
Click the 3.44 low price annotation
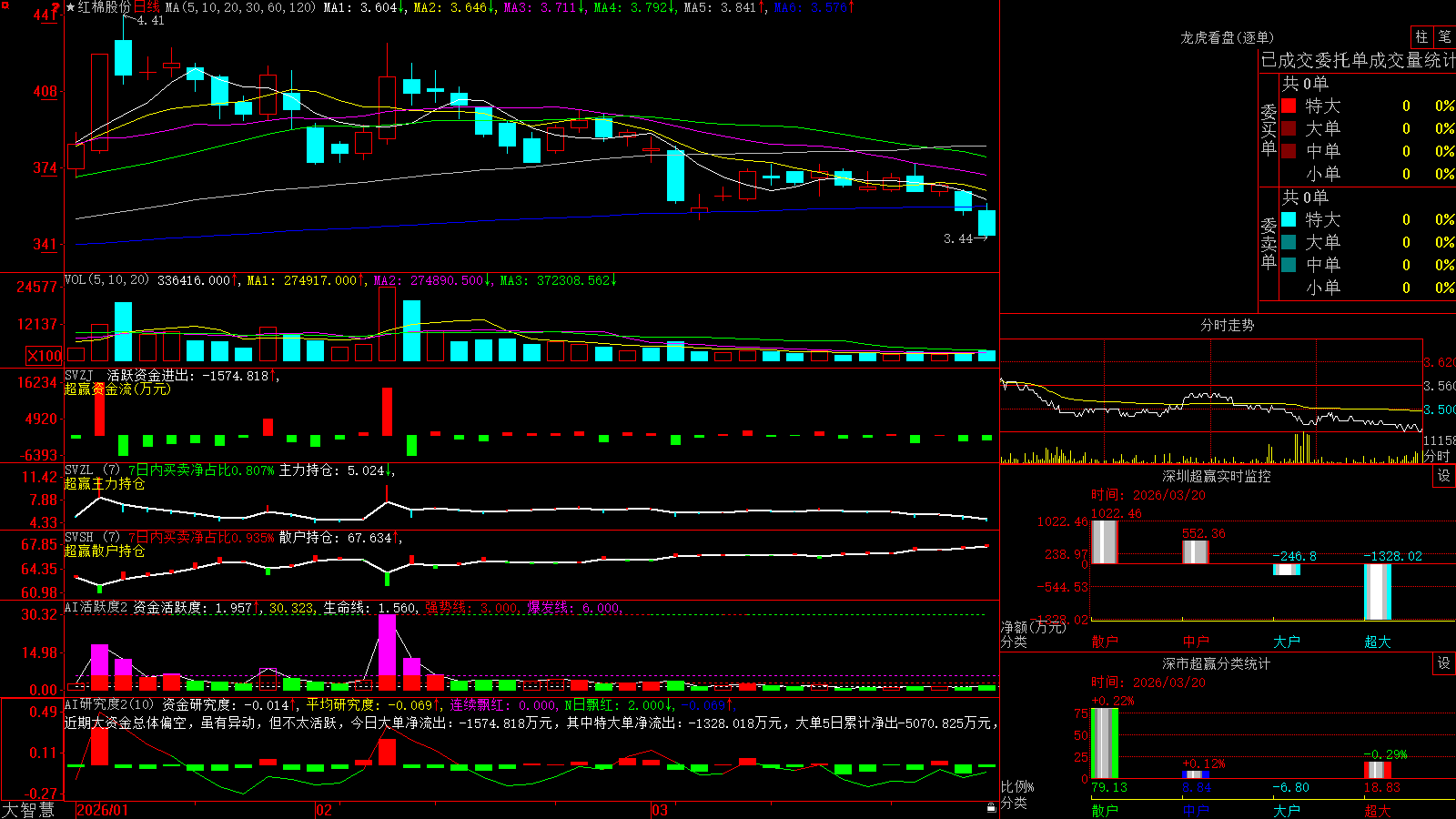[x=958, y=238]
